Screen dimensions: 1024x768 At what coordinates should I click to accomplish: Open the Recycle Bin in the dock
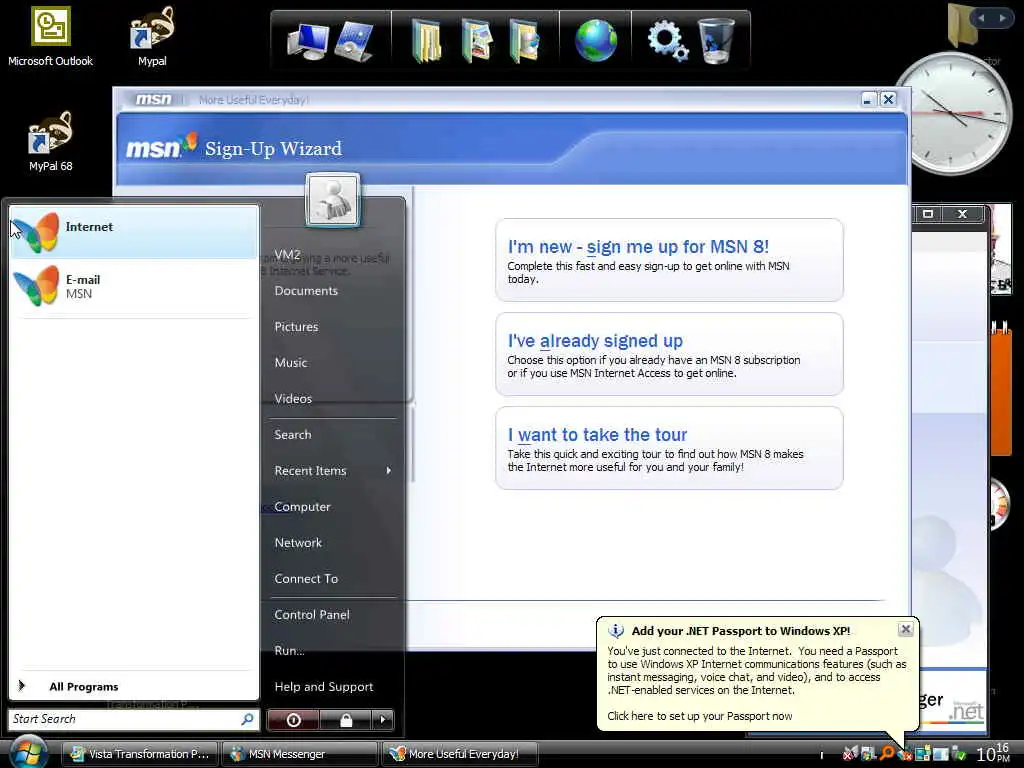pos(716,40)
